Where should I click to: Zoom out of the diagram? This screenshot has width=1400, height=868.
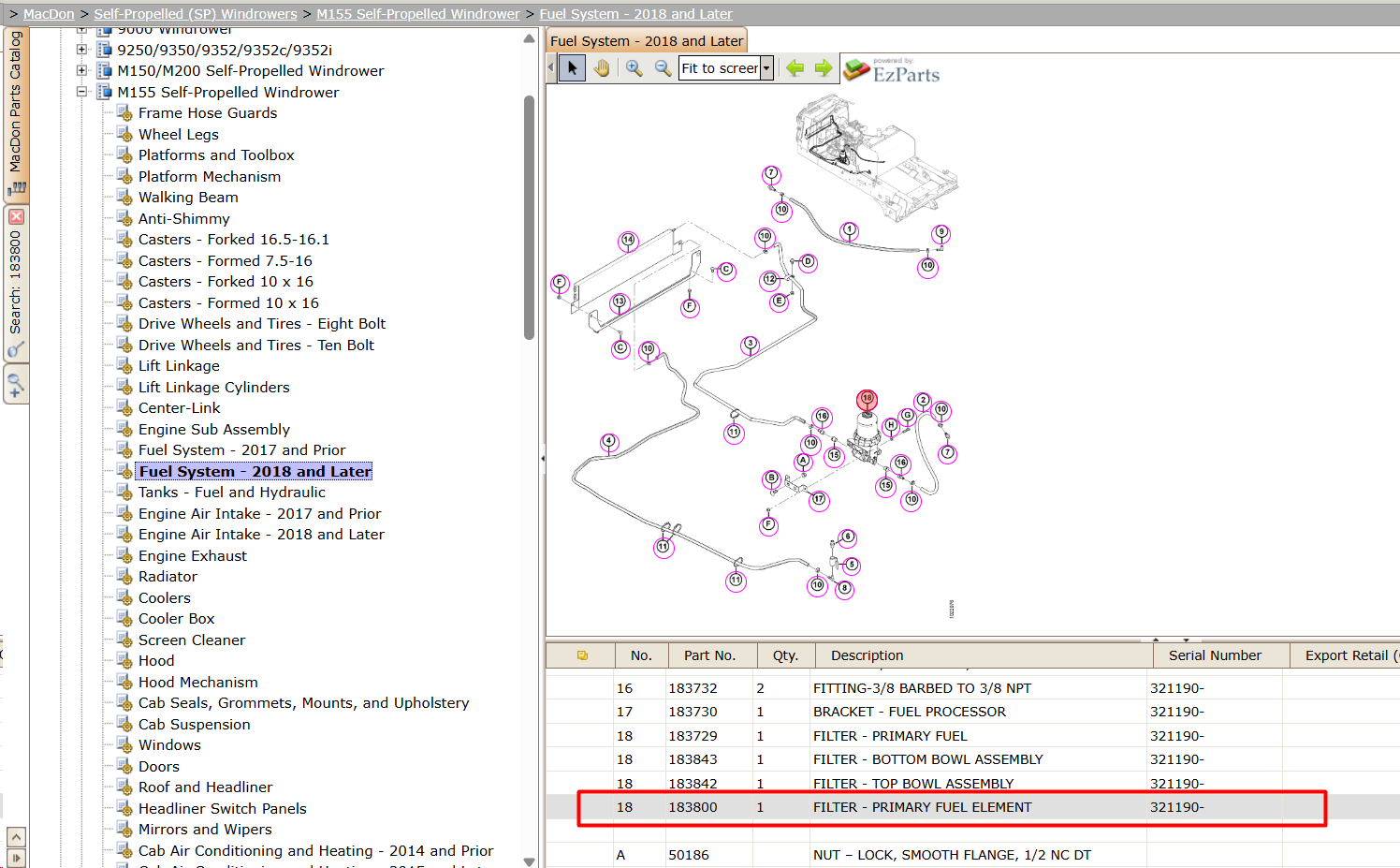click(x=663, y=68)
